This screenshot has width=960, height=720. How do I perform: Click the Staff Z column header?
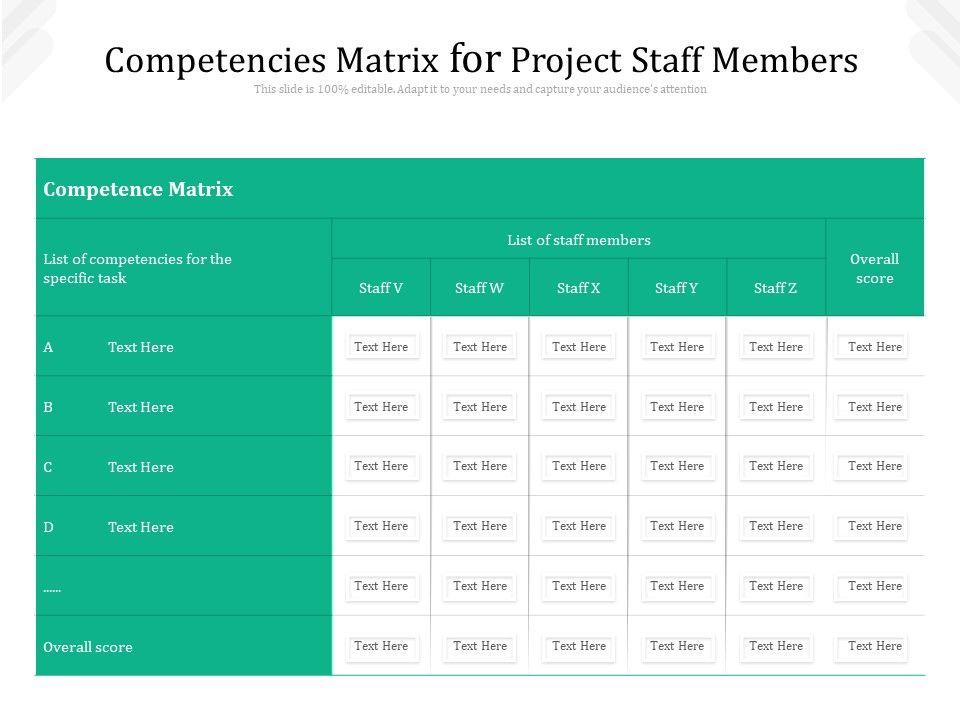776,288
